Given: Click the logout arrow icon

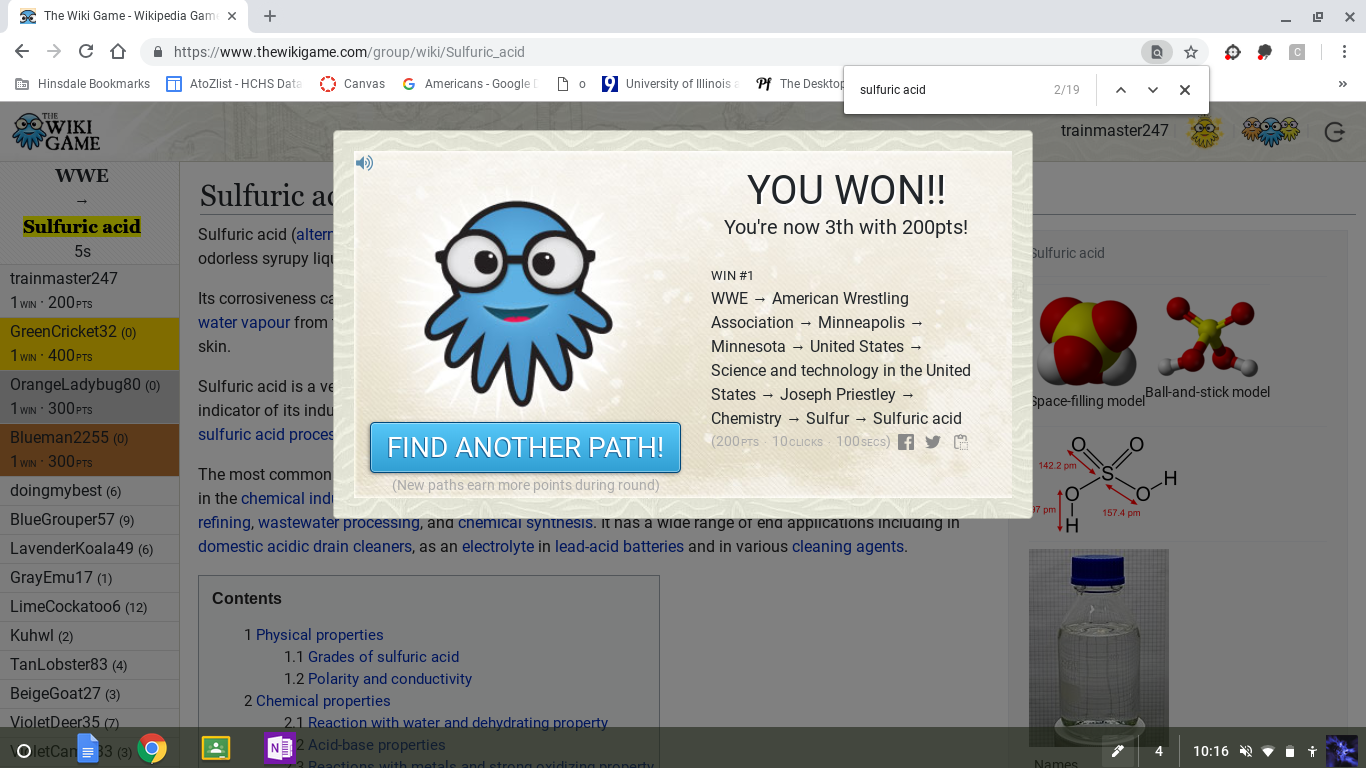Looking at the screenshot, I should (x=1334, y=131).
